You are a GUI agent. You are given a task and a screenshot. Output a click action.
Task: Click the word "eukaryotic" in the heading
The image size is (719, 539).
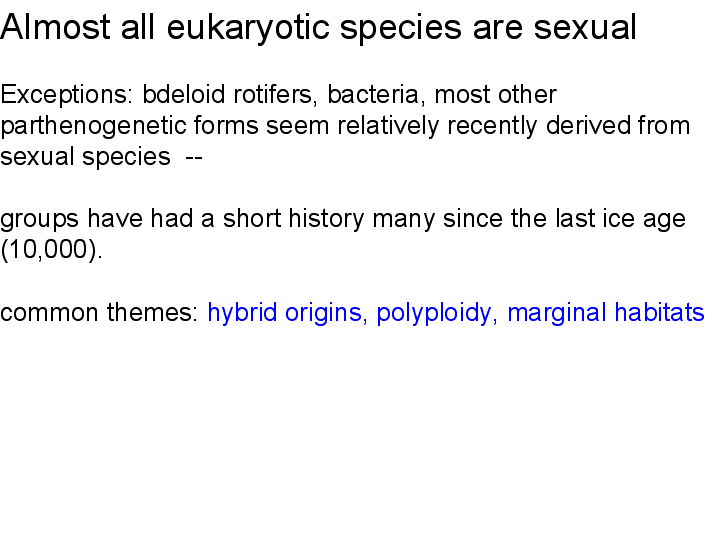click(x=248, y=28)
